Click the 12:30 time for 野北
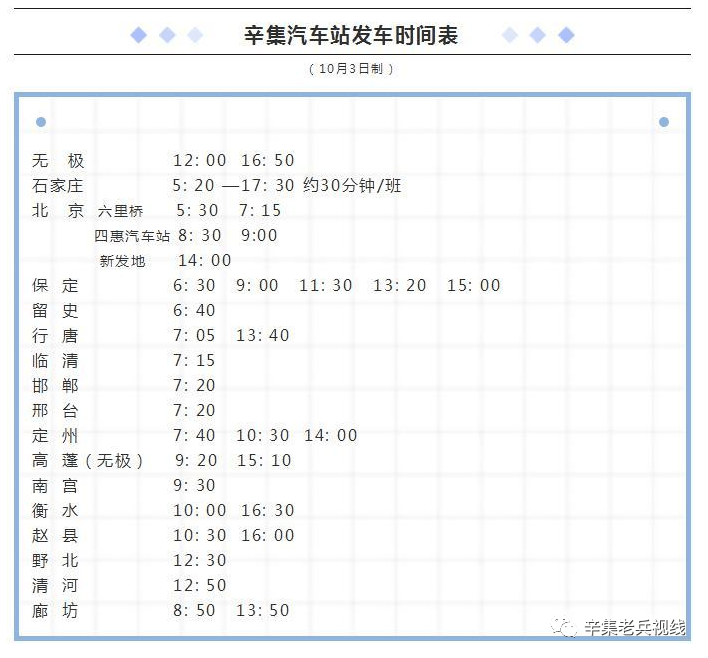Viewport: 708px width, 658px height. click(200, 560)
